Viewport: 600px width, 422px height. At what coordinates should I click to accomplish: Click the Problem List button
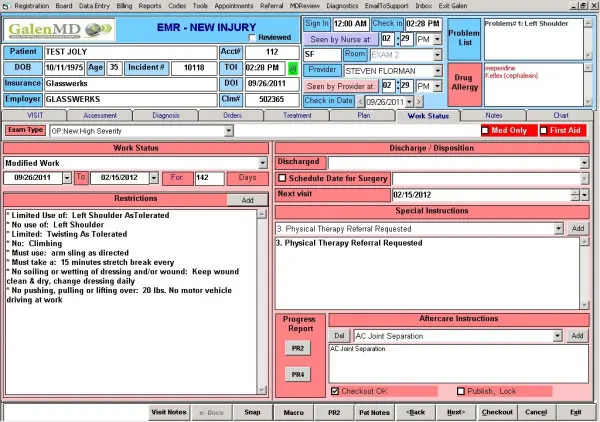tap(464, 38)
